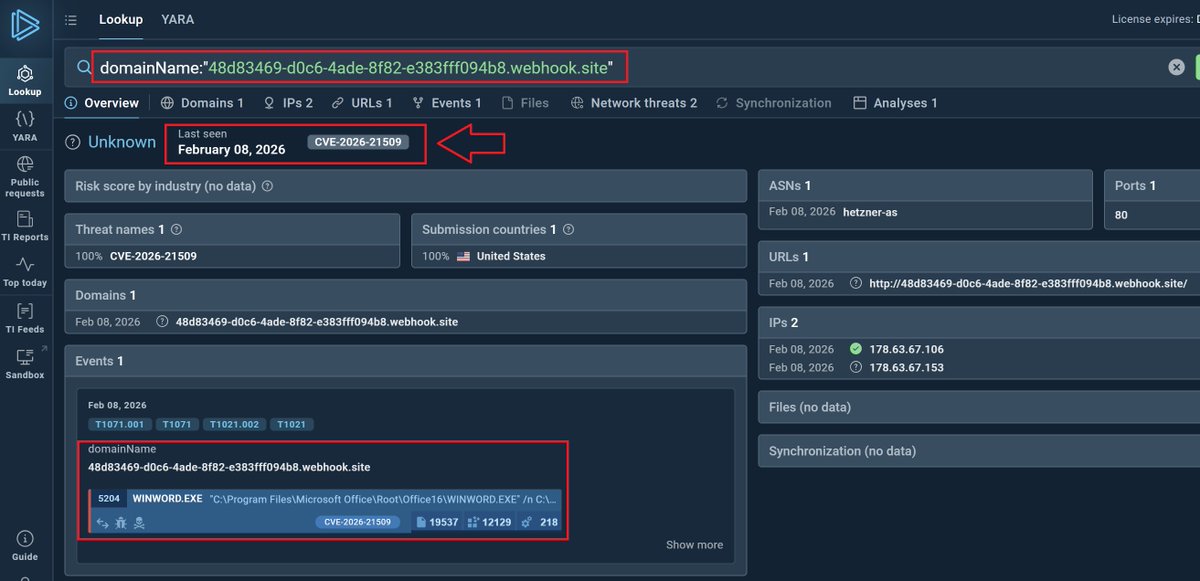Screen dimensions: 1200x581
Task: Click CVE-2026-21509 in Threat names panel
Action: (153, 256)
